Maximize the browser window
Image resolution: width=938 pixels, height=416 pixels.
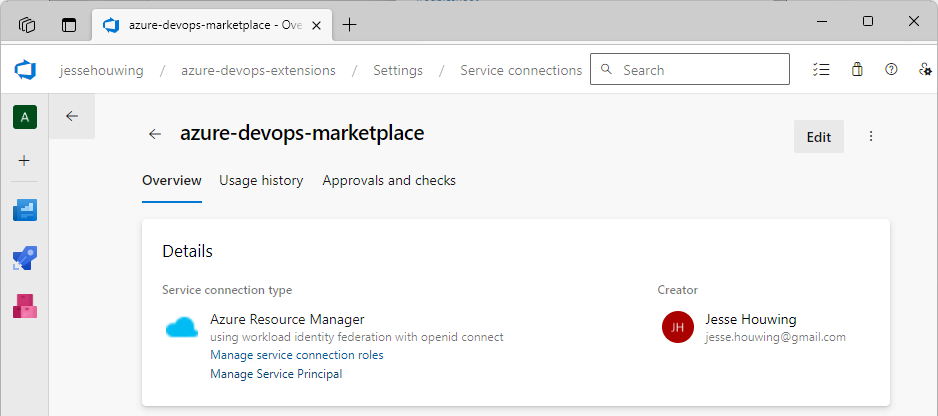click(x=867, y=22)
